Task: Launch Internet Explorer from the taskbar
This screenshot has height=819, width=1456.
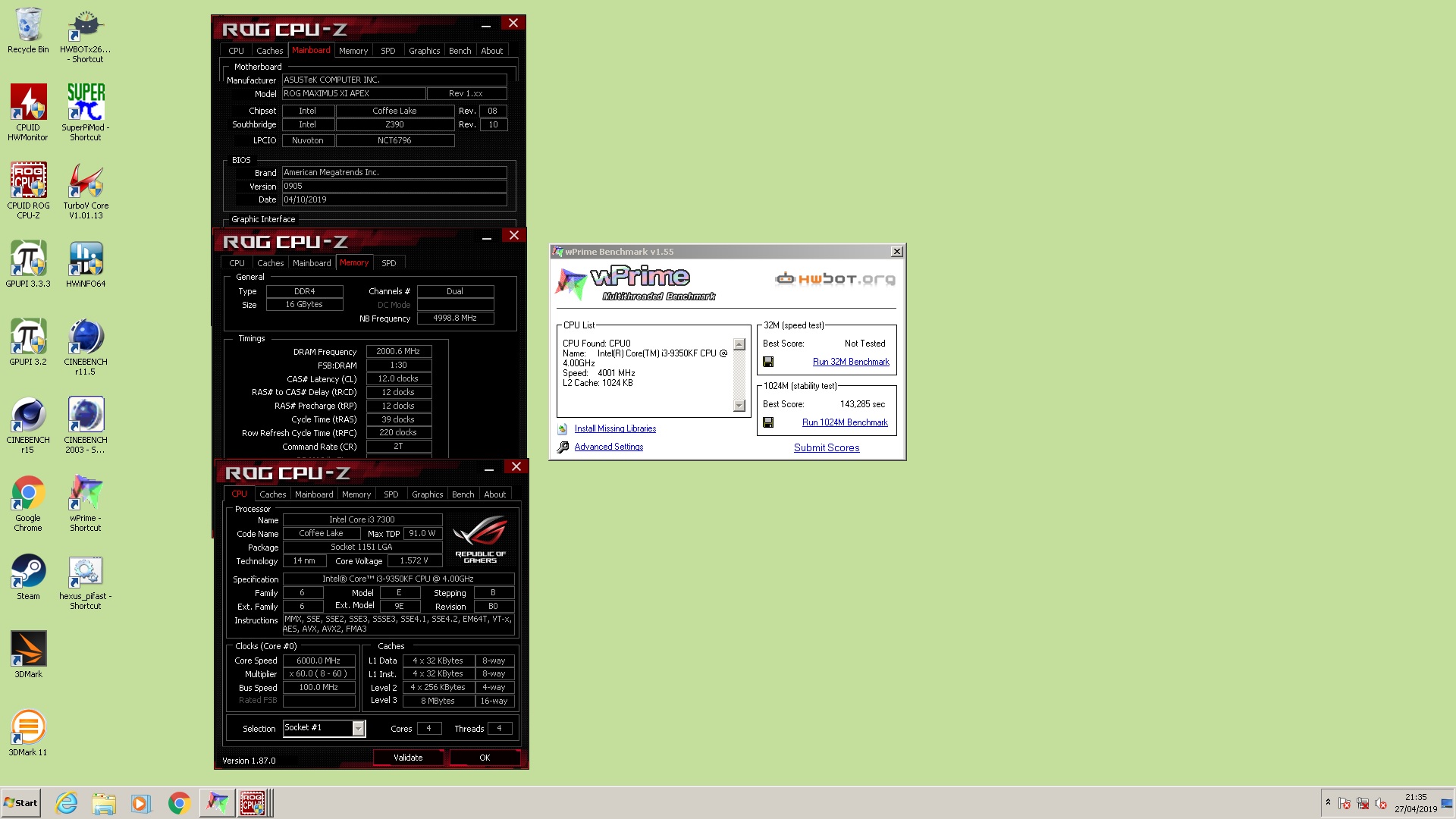Action: (67, 803)
